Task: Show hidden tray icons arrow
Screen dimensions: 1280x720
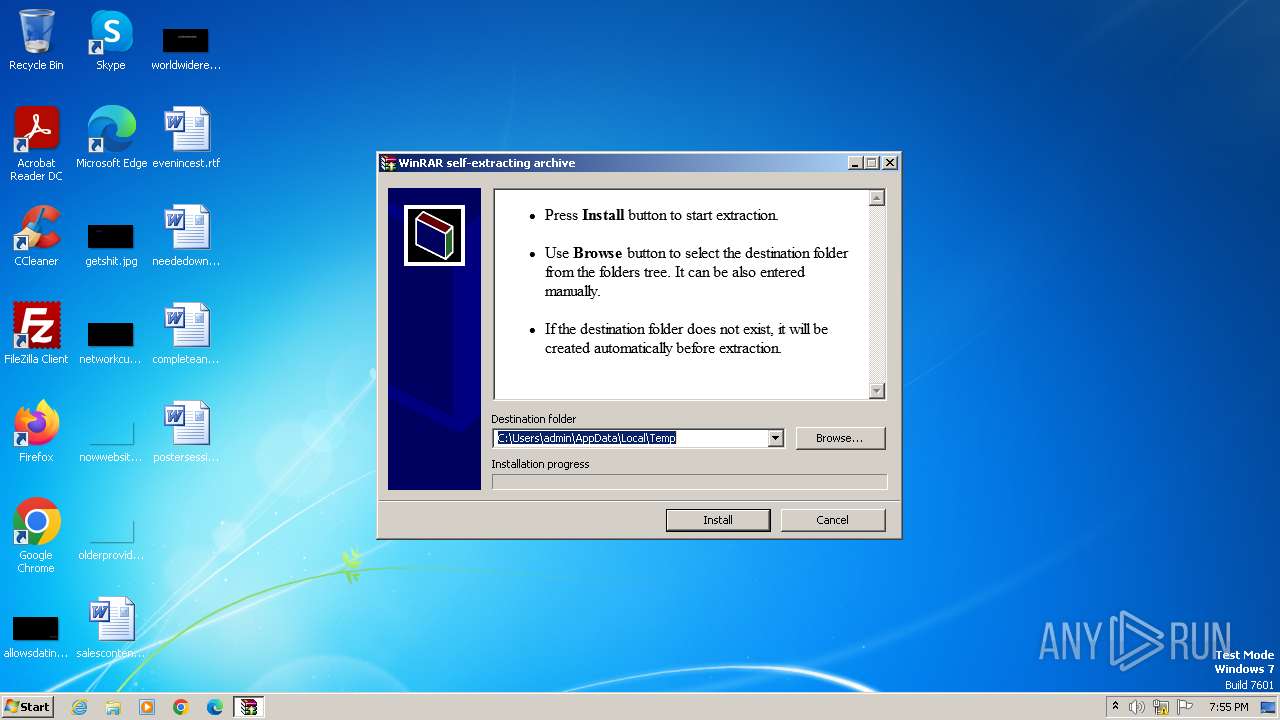Action: tap(1115, 707)
